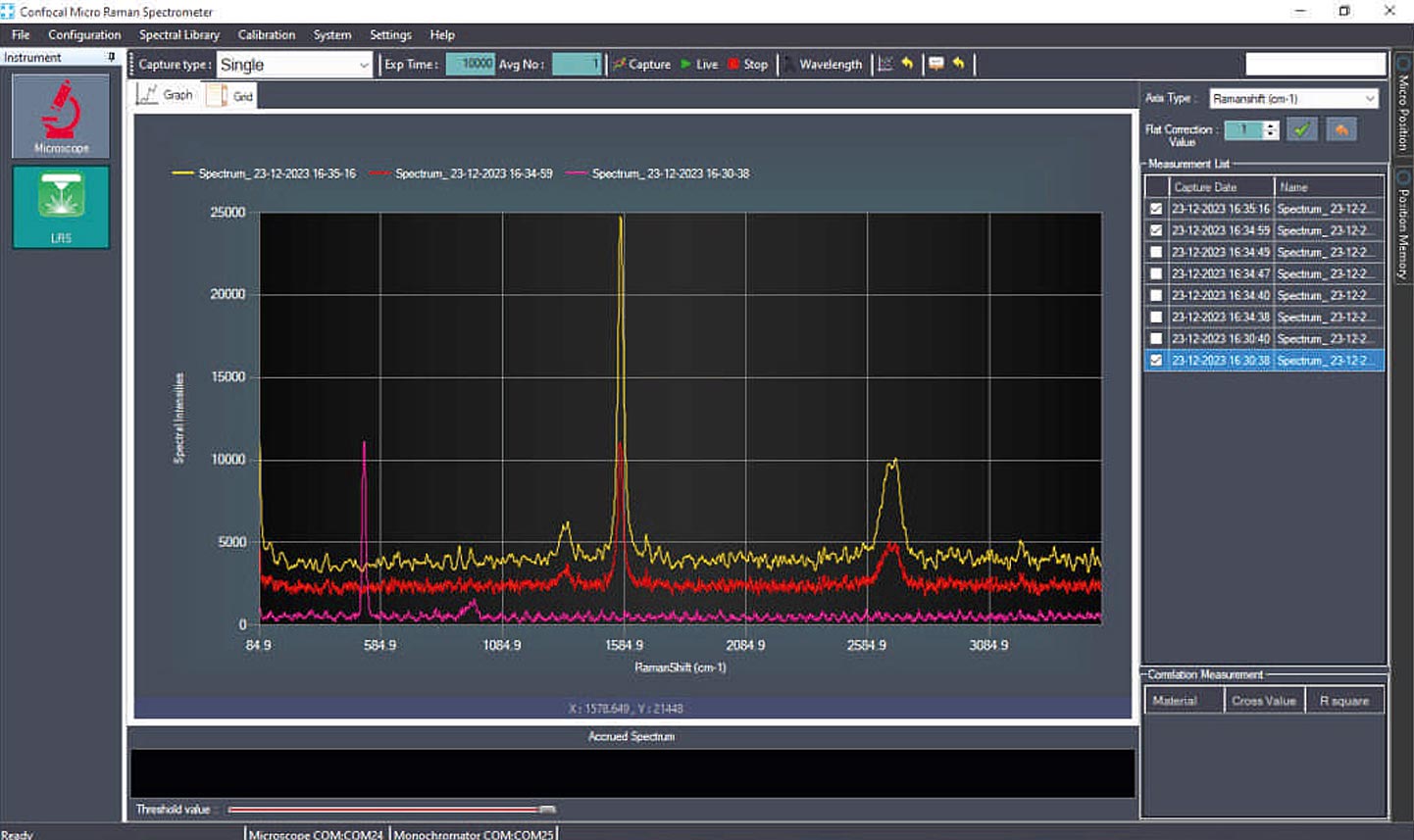Sort list by Capture Date header

pyautogui.click(x=1205, y=187)
